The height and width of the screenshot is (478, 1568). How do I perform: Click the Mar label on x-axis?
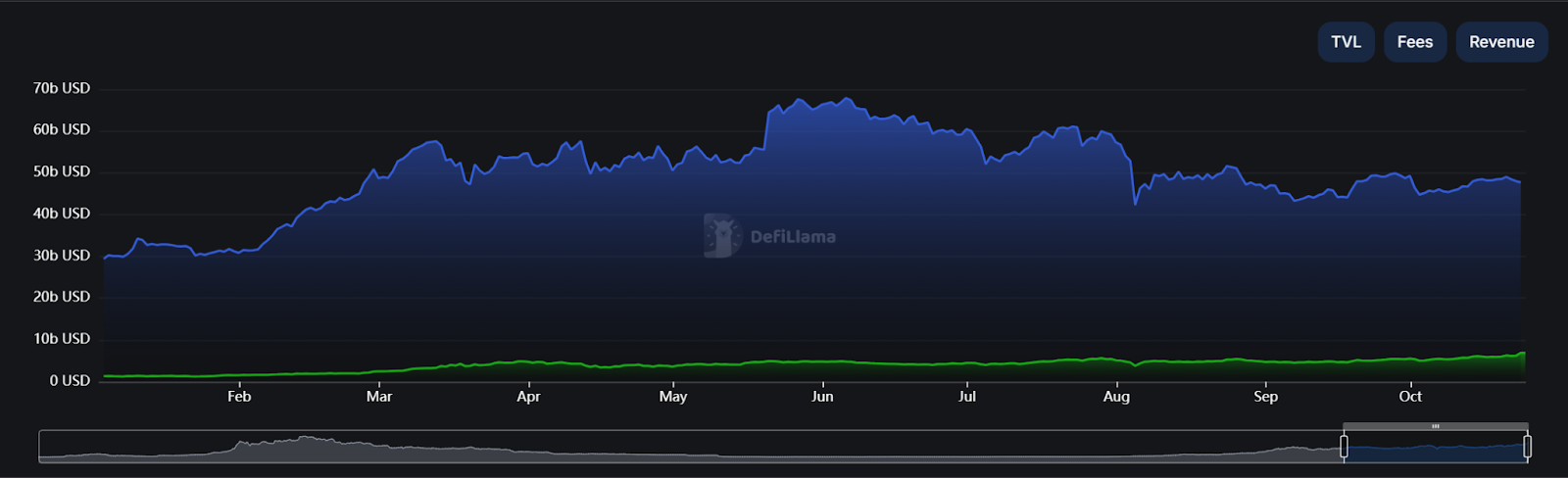click(x=379, y=397)
